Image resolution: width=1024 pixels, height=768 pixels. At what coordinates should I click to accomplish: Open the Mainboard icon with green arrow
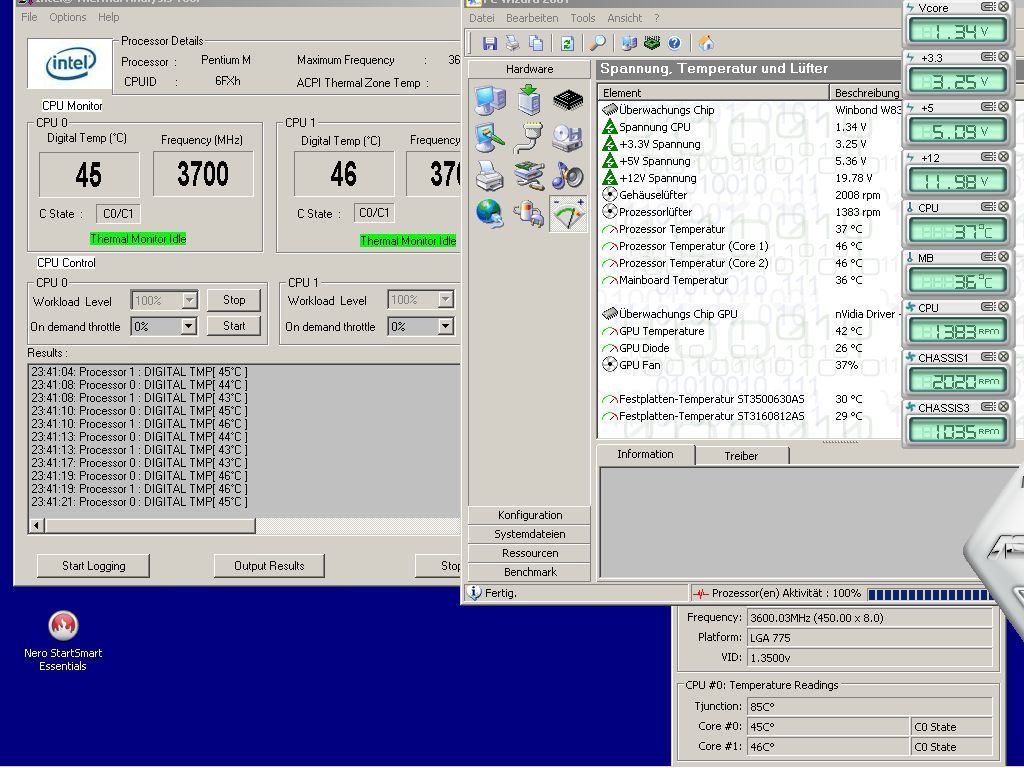pyautogui.click(x=529, y=100)
